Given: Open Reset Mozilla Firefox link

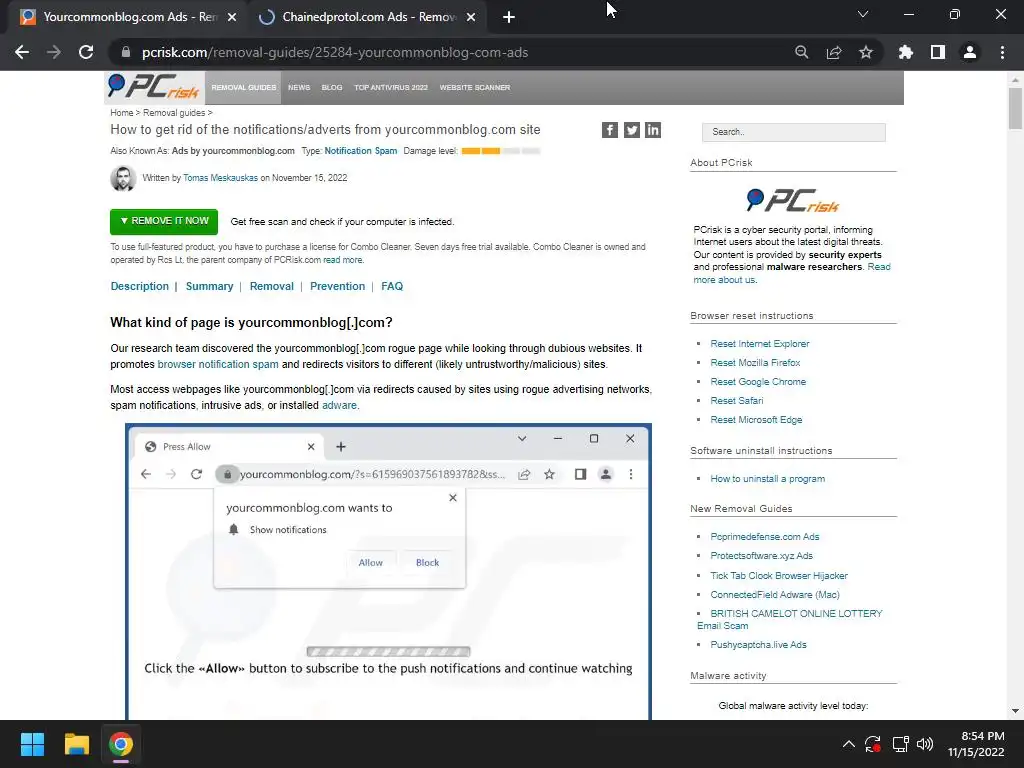Looking at the screenshot, I should click(755, 362).
